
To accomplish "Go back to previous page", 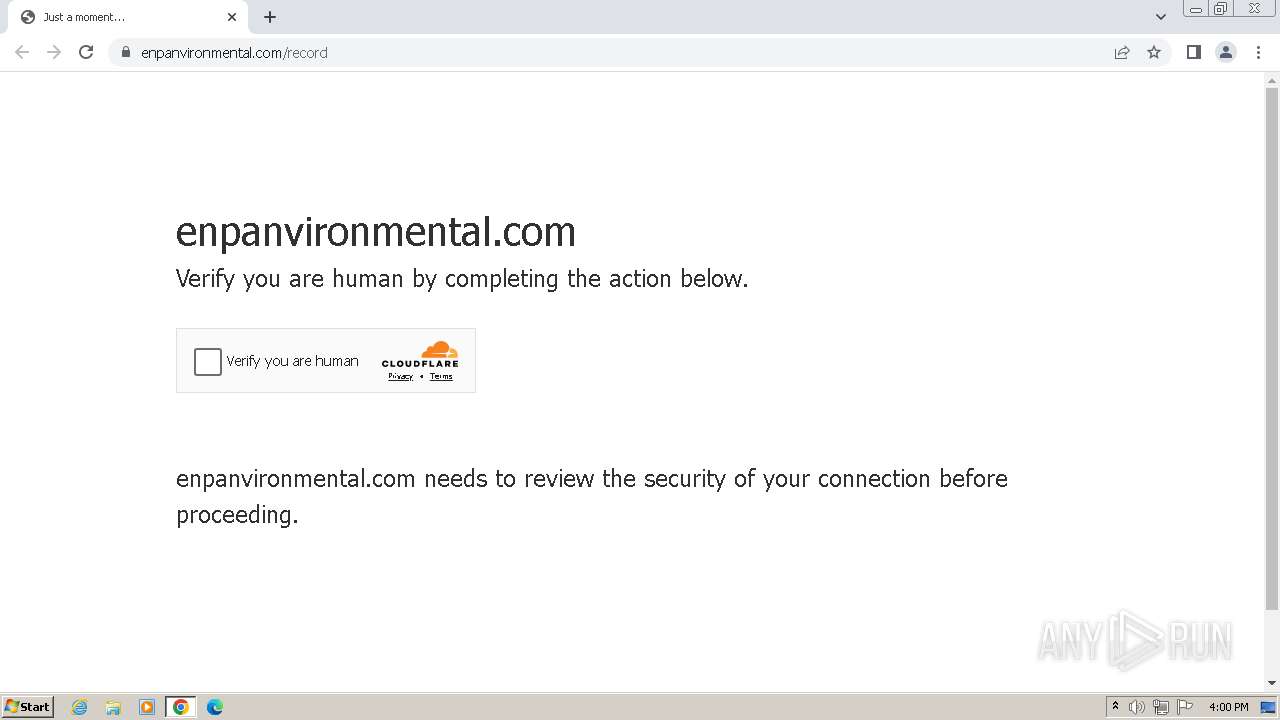I will tap(22, 52).
